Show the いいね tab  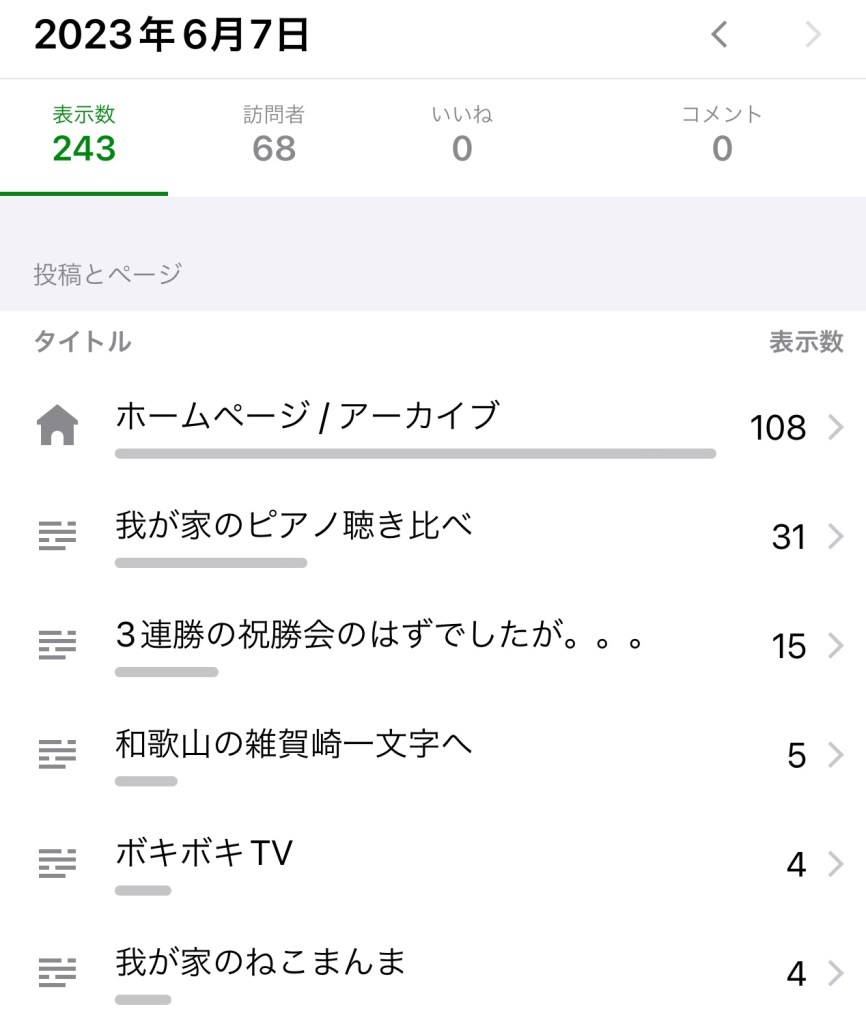pos(461,135)
